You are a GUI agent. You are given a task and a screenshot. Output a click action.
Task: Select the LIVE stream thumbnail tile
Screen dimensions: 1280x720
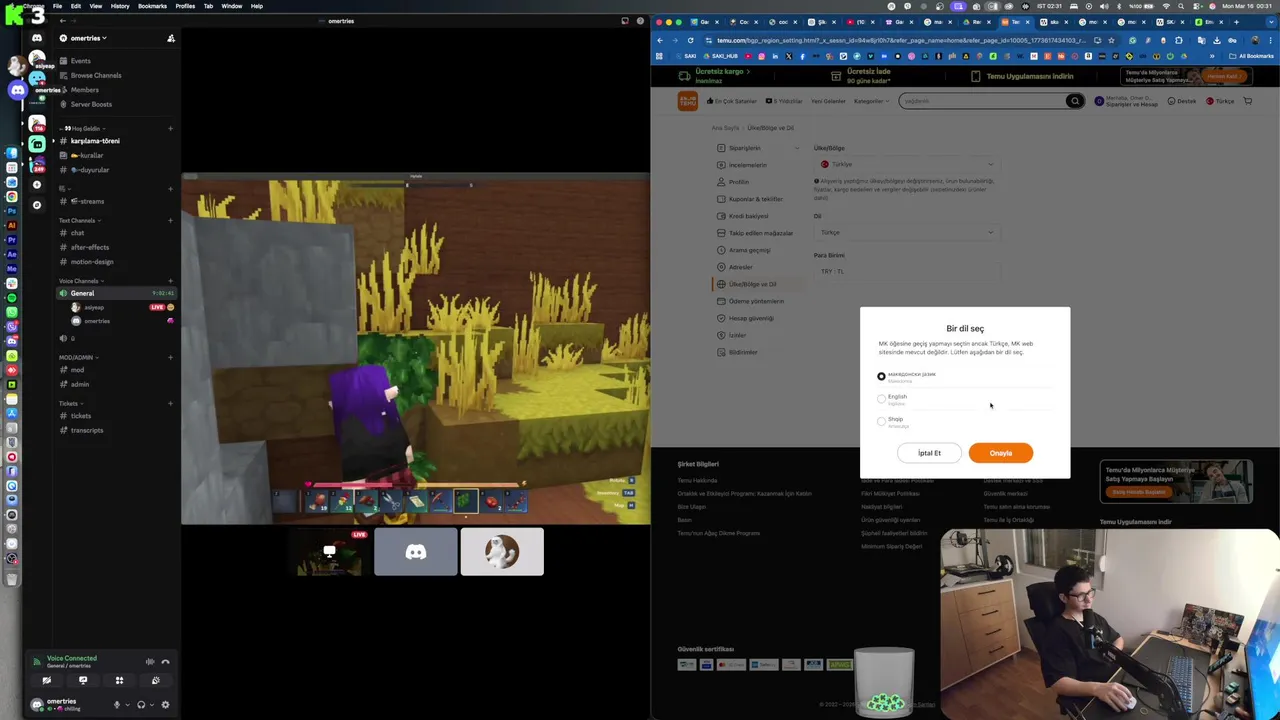(330, 552)
